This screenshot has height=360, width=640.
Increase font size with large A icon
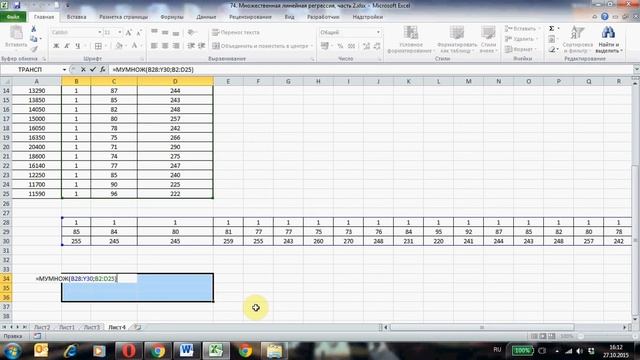point(129,32)
